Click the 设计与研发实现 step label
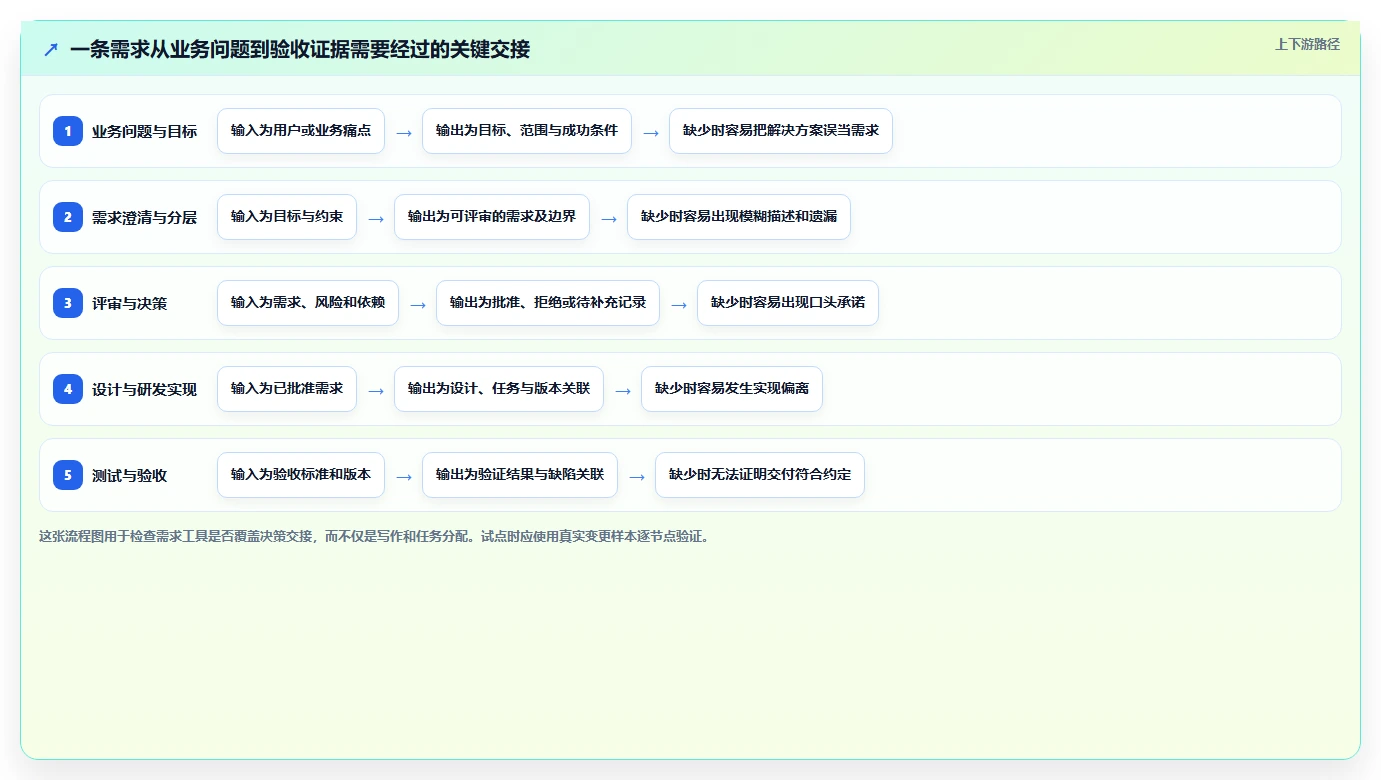 [x=145, y=389]
